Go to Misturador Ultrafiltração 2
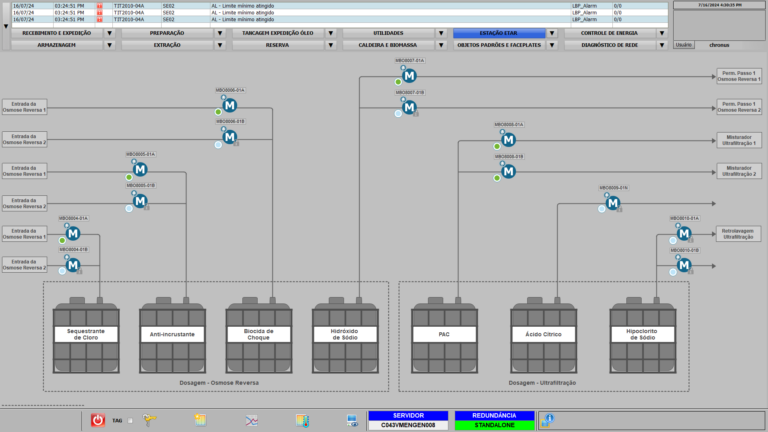 pyautogui.click(x=739, y=171)
